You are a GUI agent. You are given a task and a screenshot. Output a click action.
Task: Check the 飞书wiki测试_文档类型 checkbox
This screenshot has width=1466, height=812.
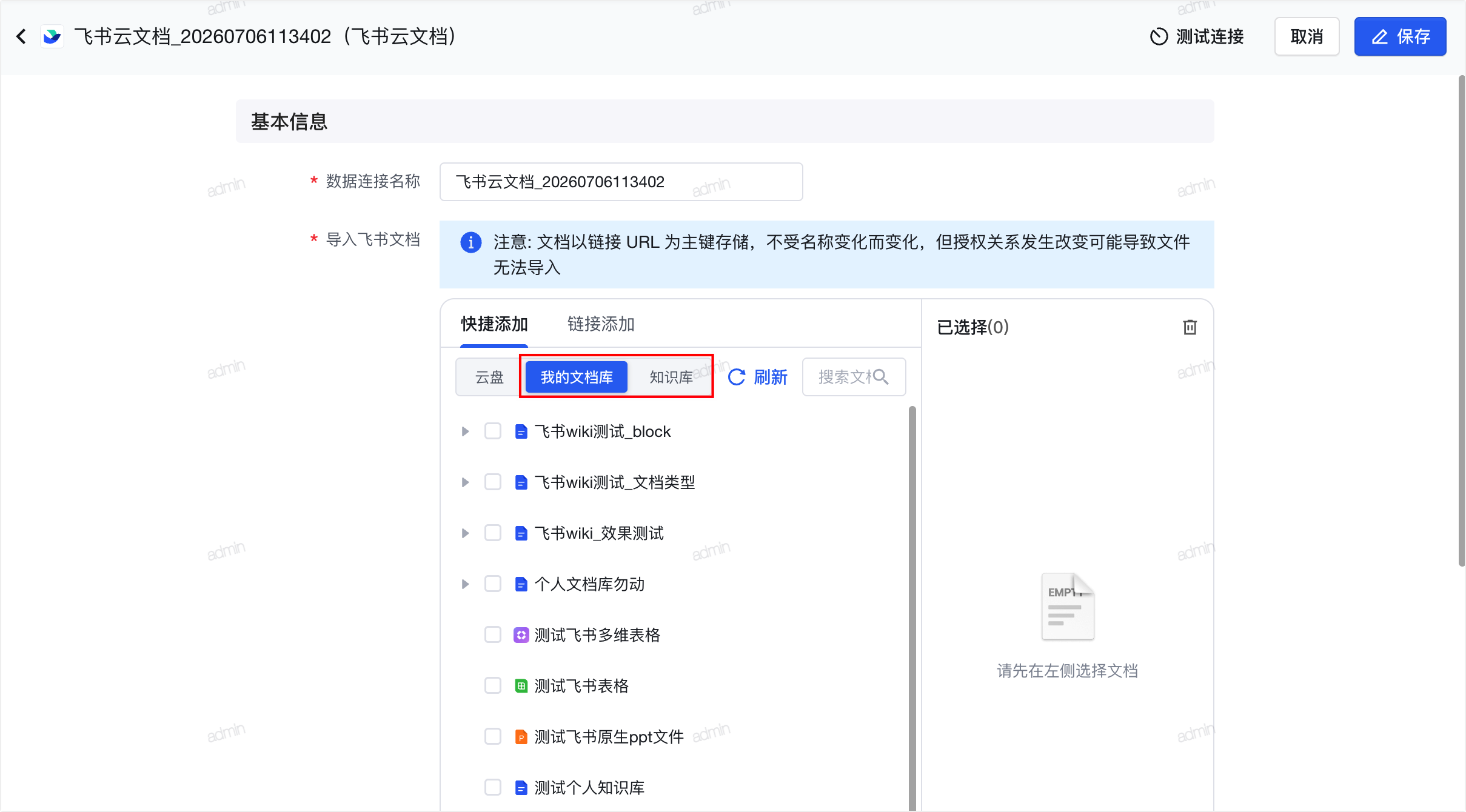point(493,482)
